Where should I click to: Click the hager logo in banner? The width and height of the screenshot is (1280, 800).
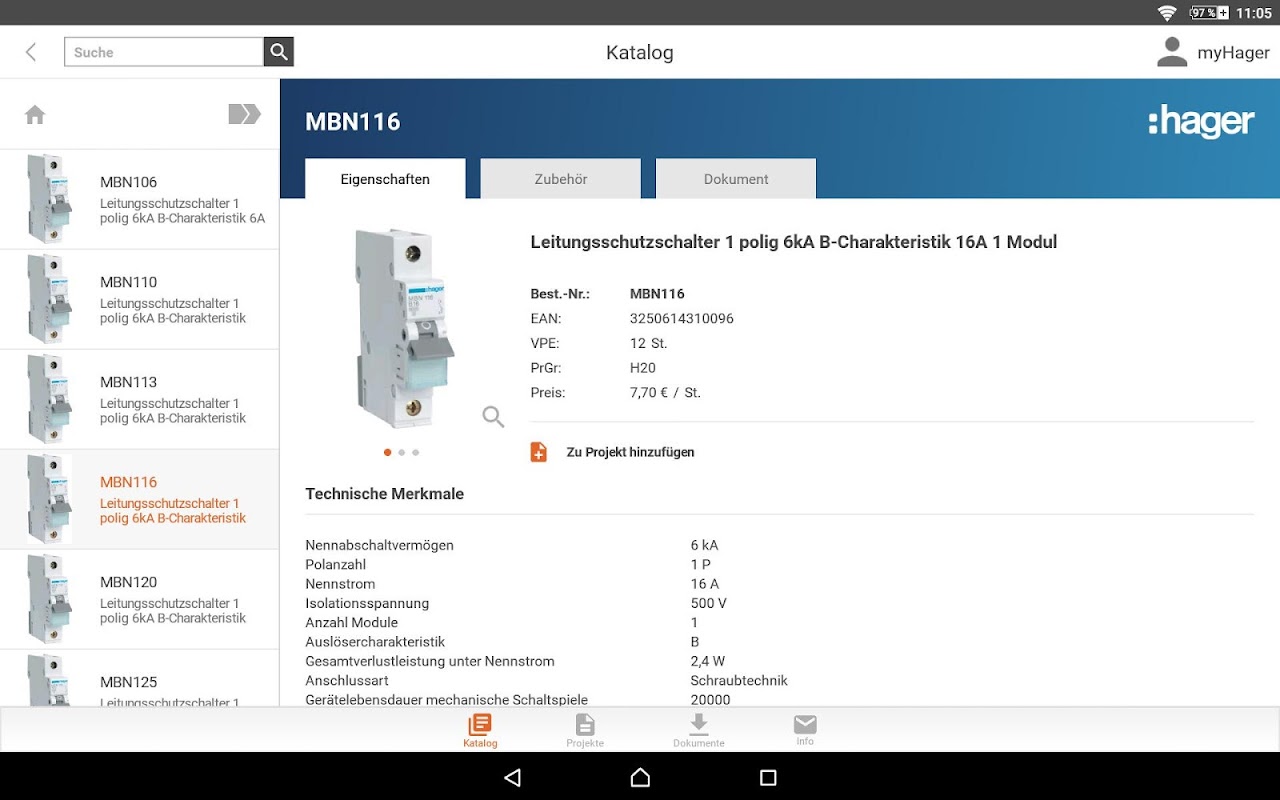(x=1201, y=122)
